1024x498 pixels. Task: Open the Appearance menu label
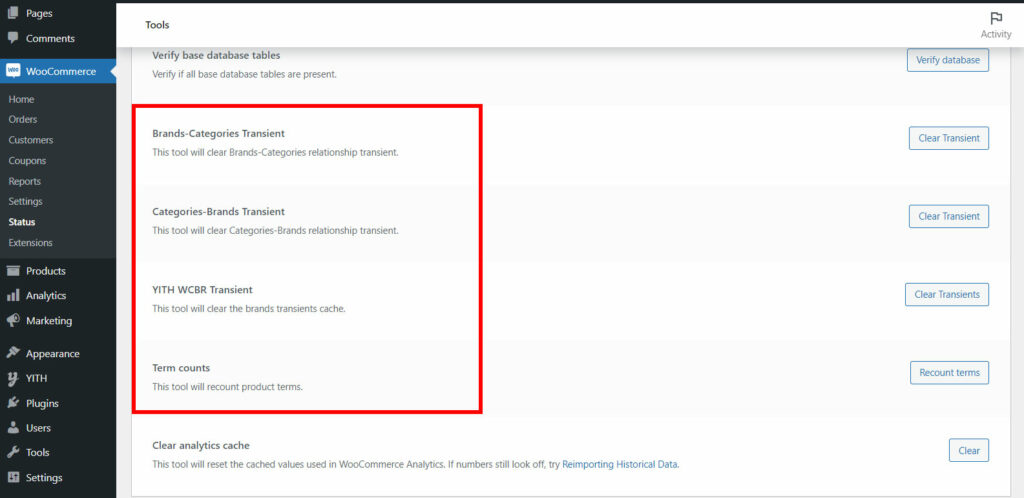53,354
